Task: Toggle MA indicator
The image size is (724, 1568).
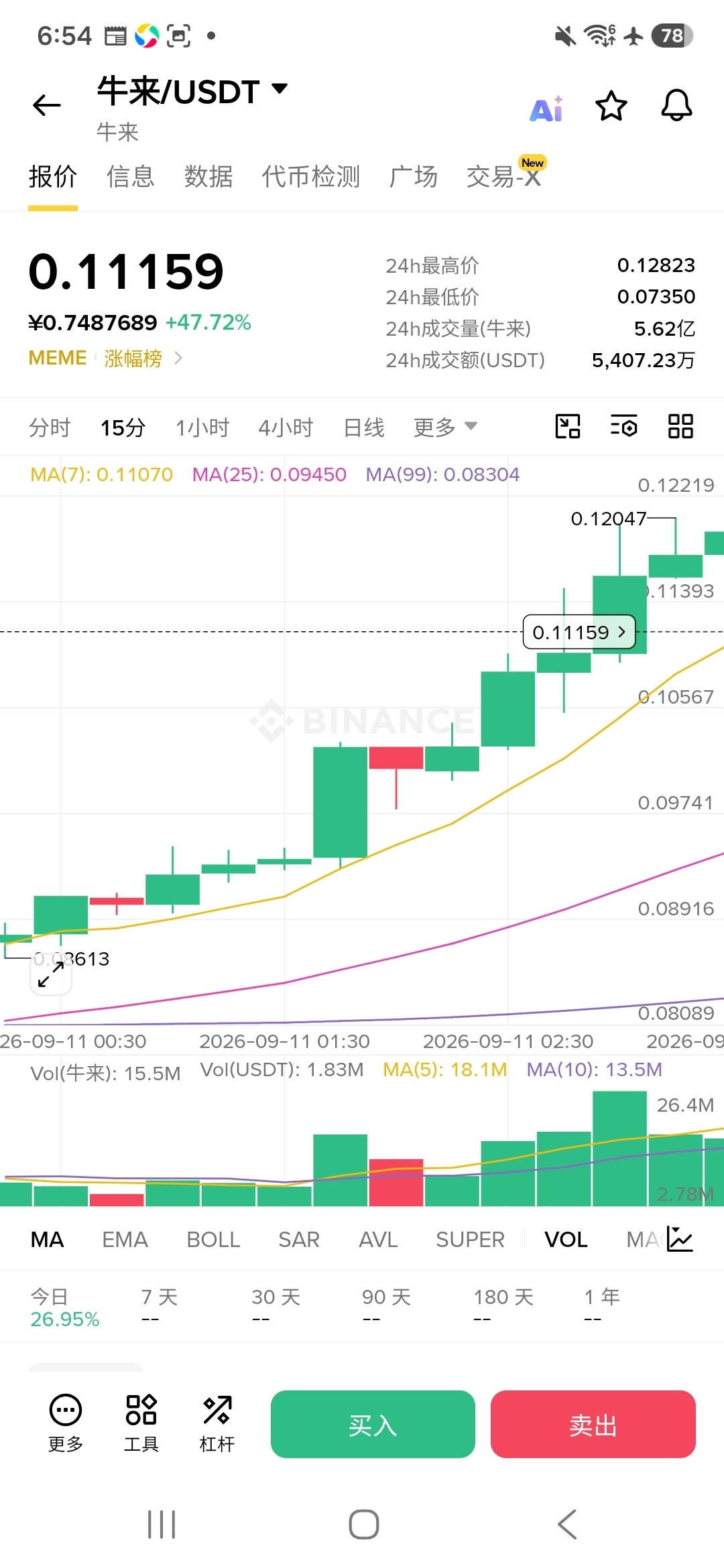Action: click(47, 1240)
